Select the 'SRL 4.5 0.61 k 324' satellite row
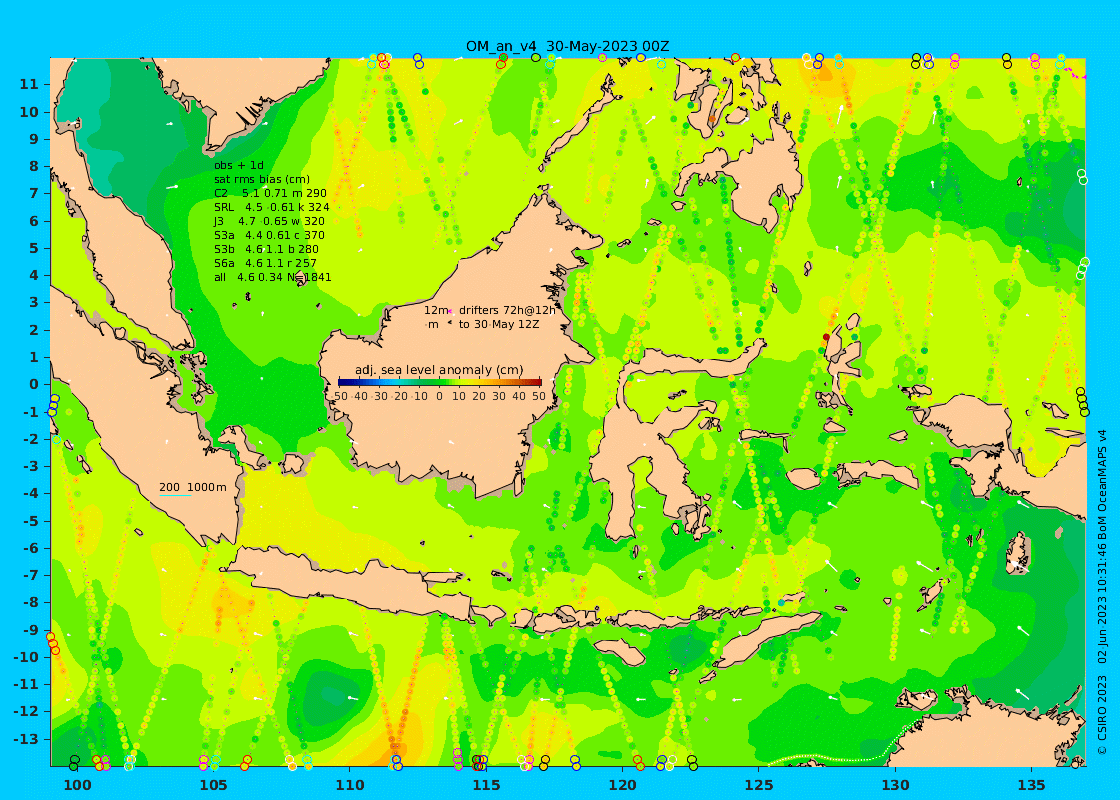Screen dimensions: 1120x800 click(x=271, y=207)
